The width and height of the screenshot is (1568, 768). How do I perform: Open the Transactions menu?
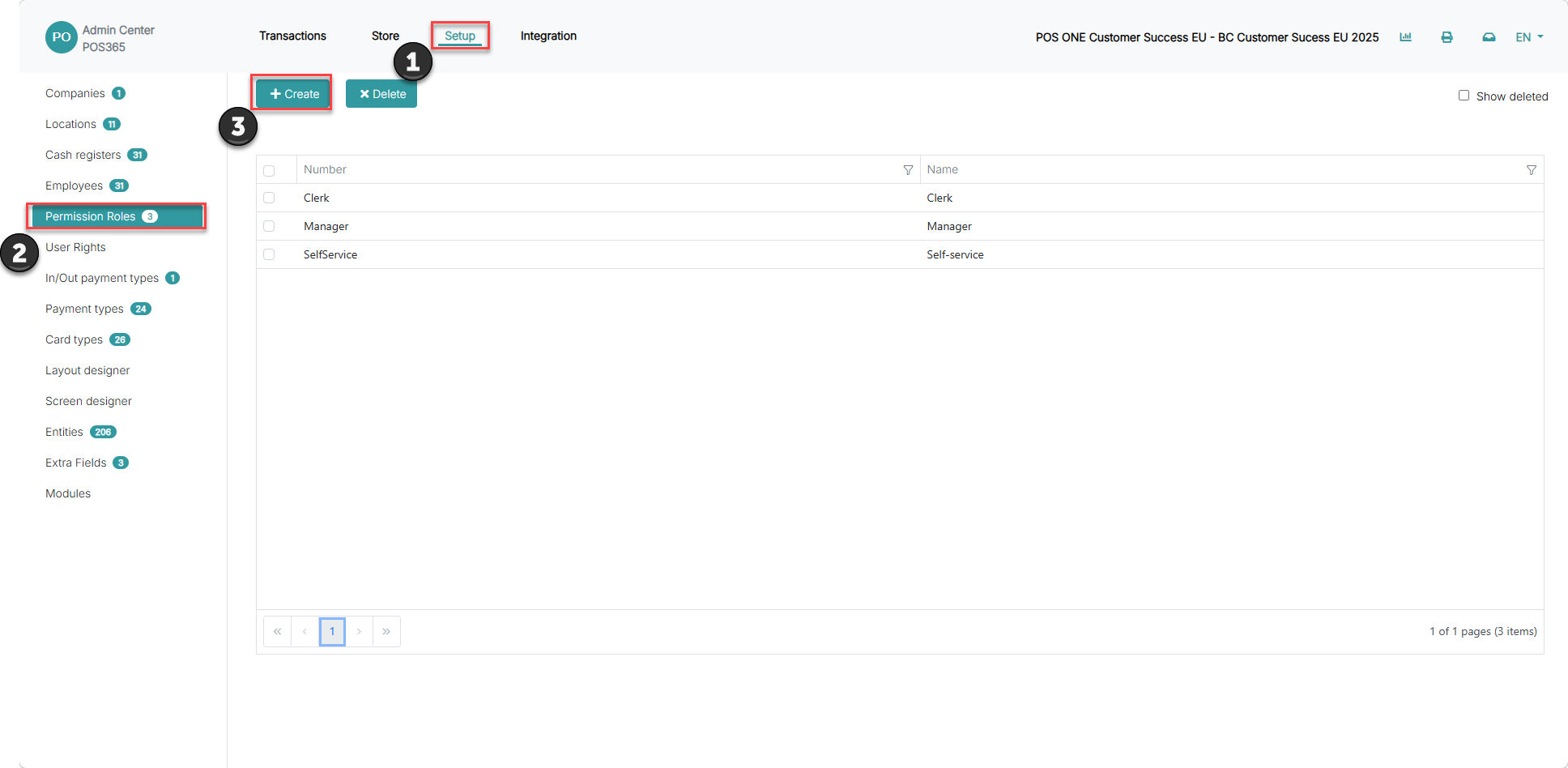[292, 36]
